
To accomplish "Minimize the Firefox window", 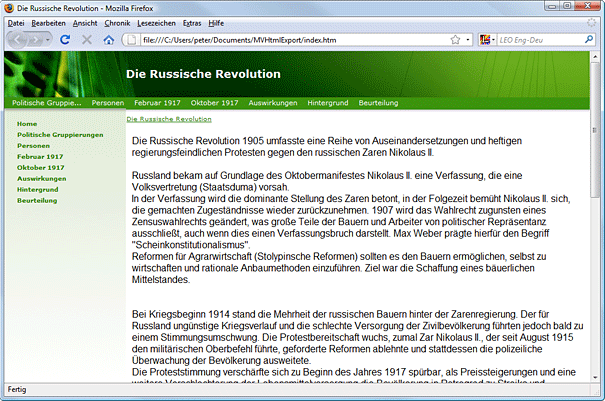I will point(553,6).
